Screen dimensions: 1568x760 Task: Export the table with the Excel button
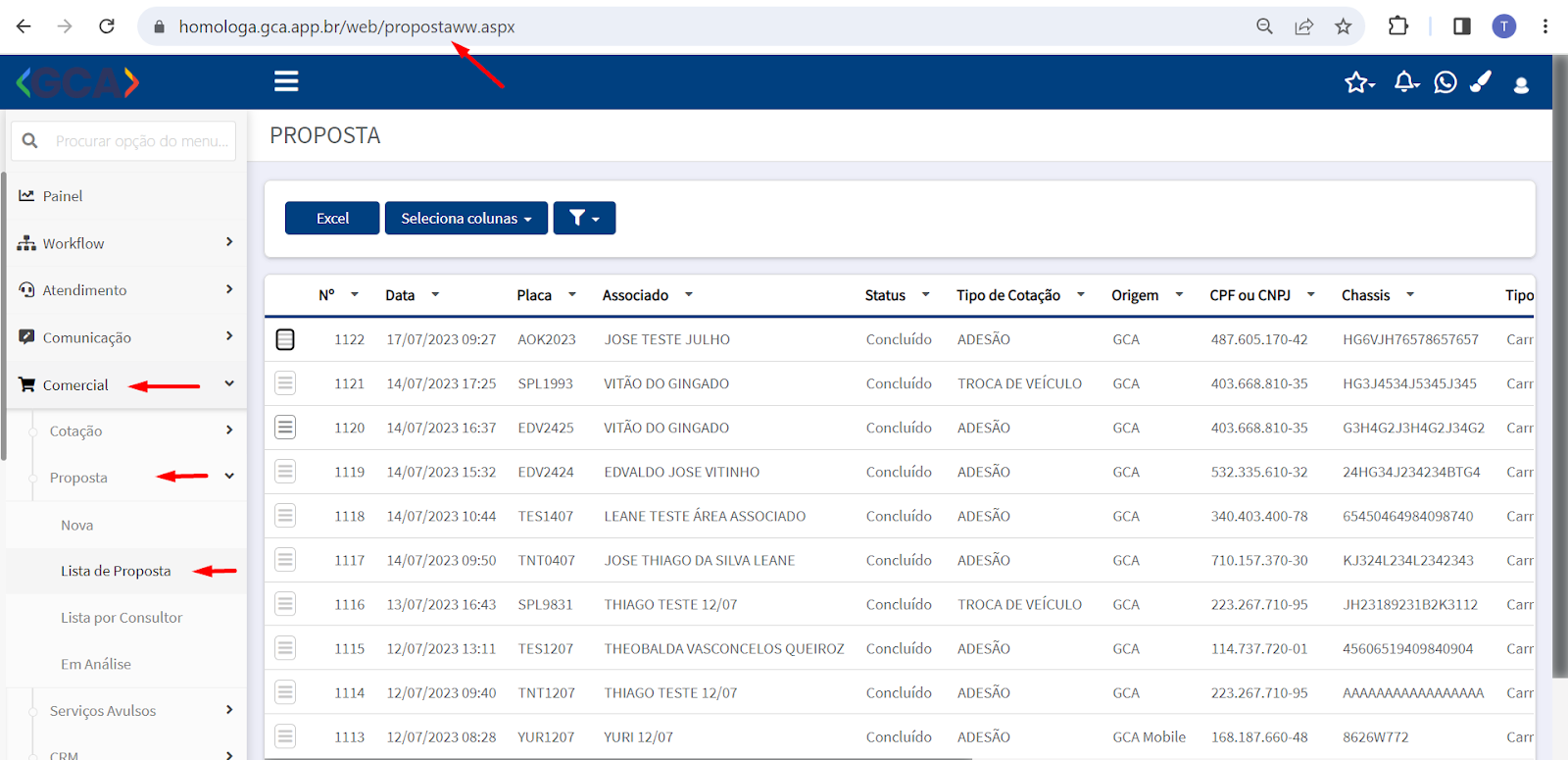pos(332,218)
